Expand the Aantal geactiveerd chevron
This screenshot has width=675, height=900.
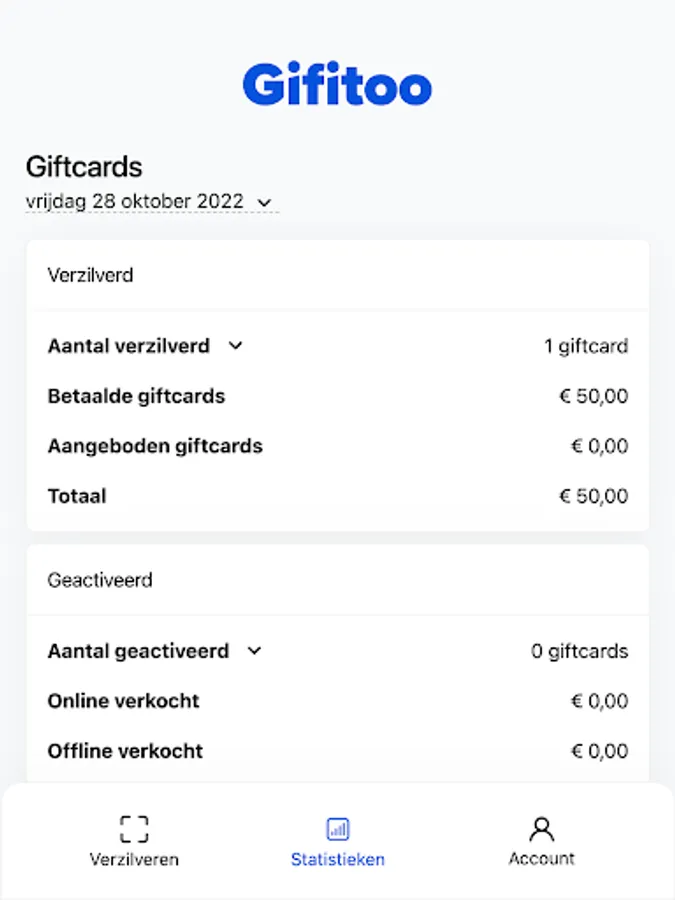[x=254, y=651]
